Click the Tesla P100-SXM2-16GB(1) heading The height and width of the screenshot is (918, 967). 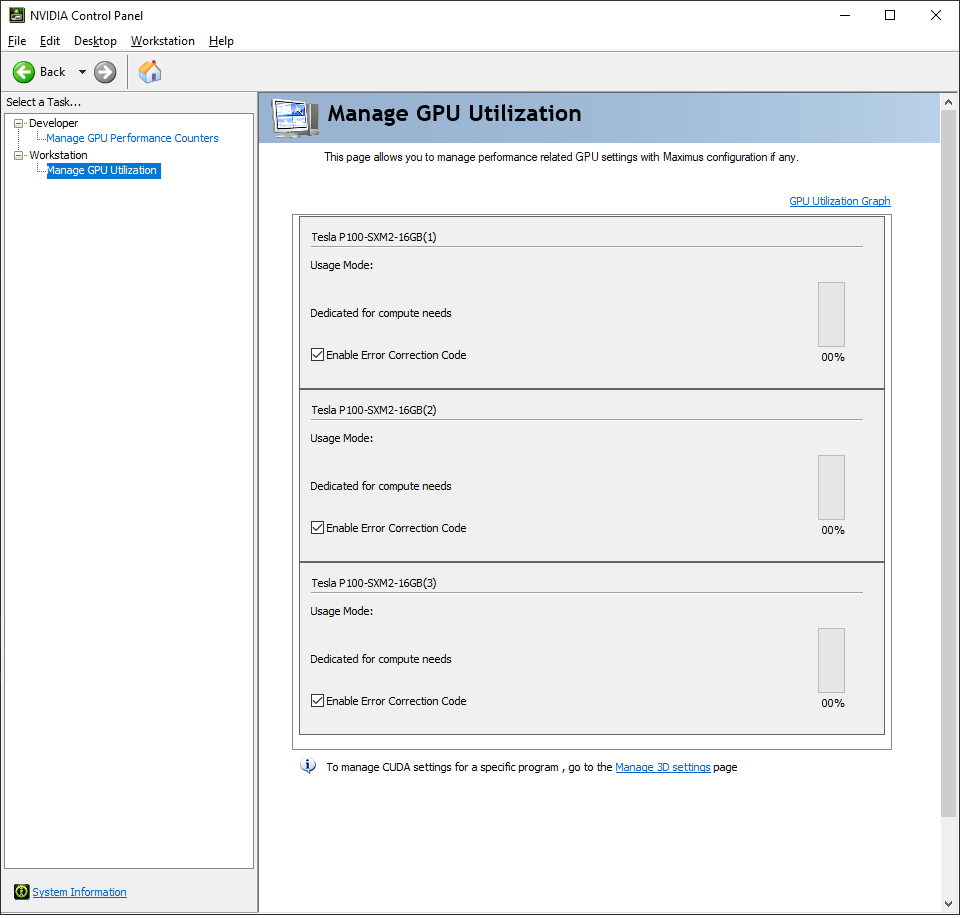[x=376, y=239]
